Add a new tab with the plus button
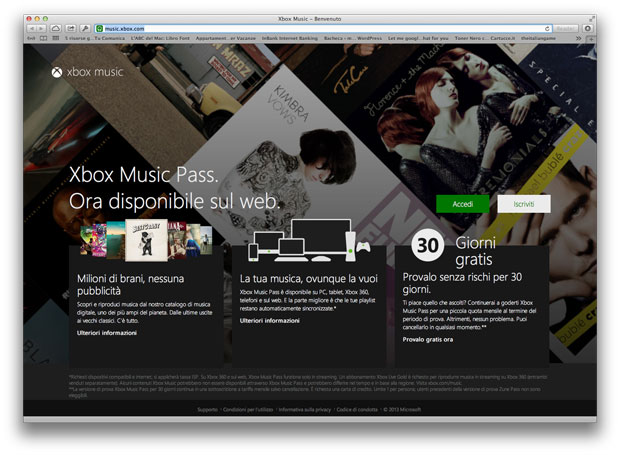This screenshot has width=620, height=455. (x=591, y=39)
